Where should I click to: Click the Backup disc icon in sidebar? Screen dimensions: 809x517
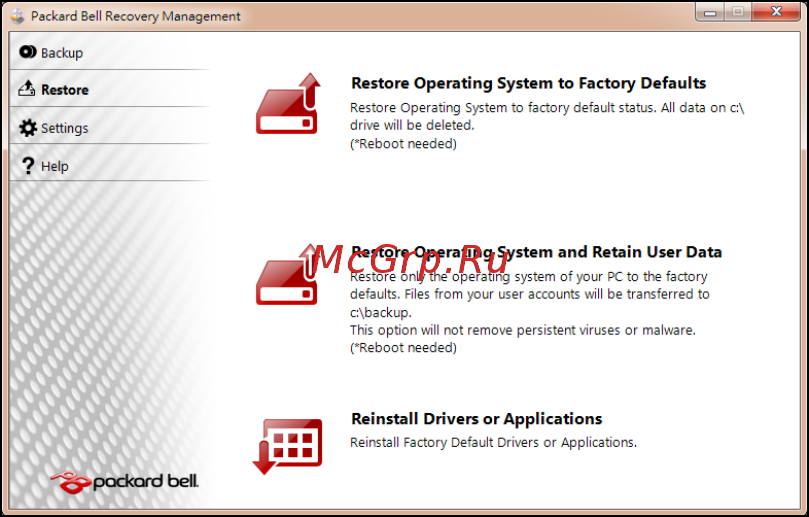coord(28,52)
